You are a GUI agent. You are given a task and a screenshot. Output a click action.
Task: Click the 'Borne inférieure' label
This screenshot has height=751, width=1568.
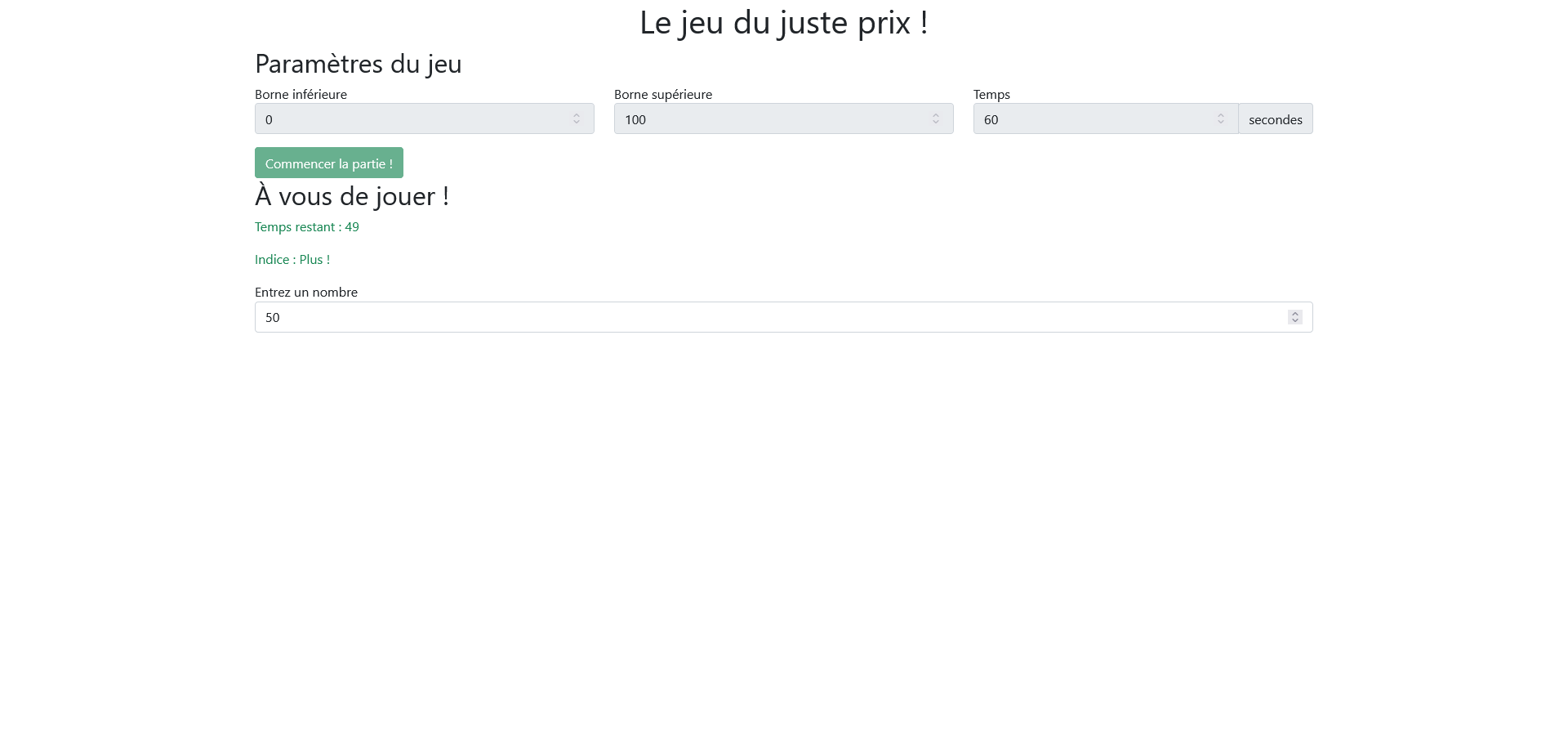[x=301, y=94]
